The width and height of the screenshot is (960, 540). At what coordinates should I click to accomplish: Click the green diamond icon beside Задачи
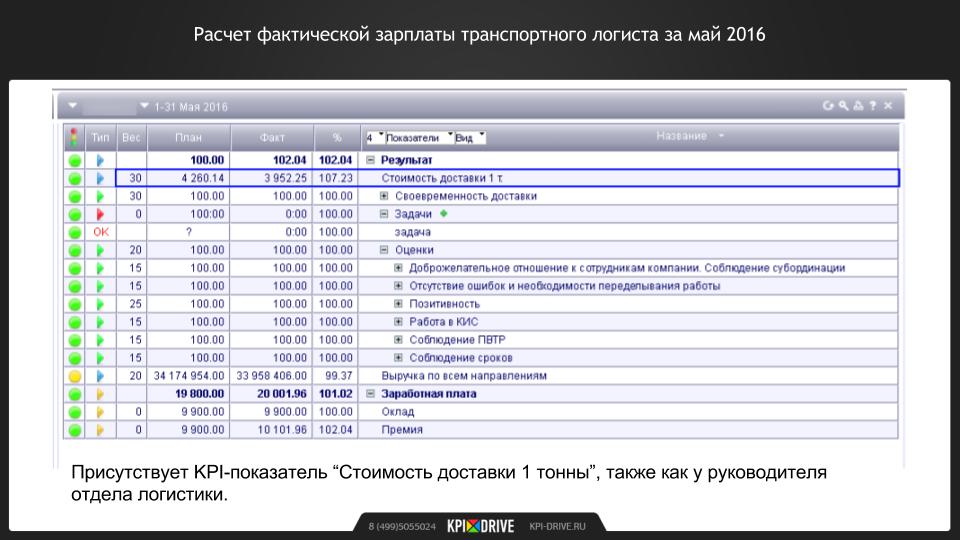(444, 214)
